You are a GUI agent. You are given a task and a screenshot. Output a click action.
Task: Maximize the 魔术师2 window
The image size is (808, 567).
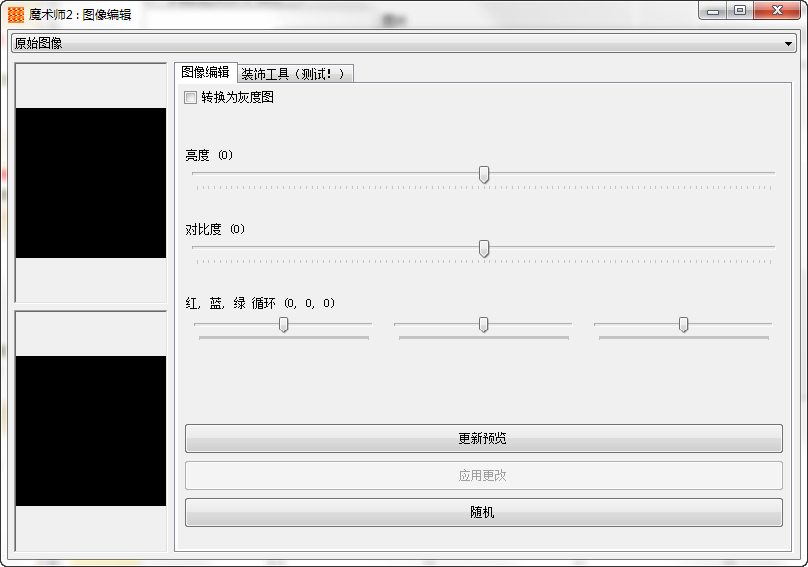(740, 10)
